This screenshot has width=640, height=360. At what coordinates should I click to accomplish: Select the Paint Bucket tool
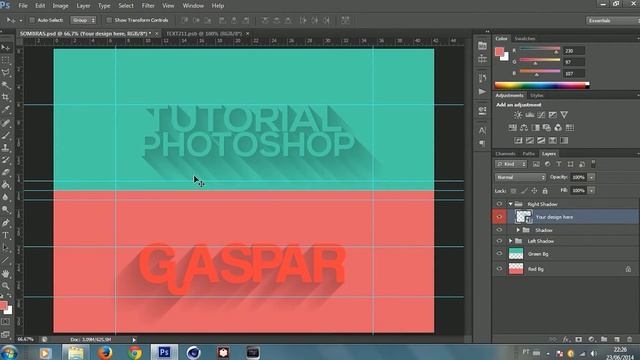click(x=5, y=185)
